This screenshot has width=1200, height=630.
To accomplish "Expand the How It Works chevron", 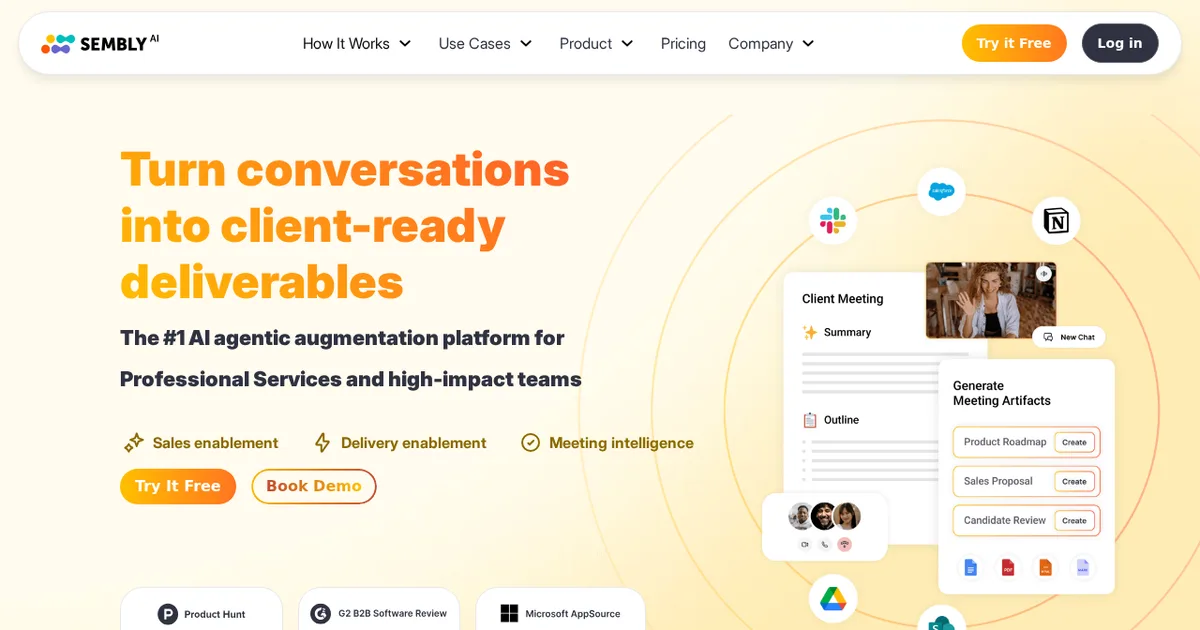I will click(x=405, y=44).
